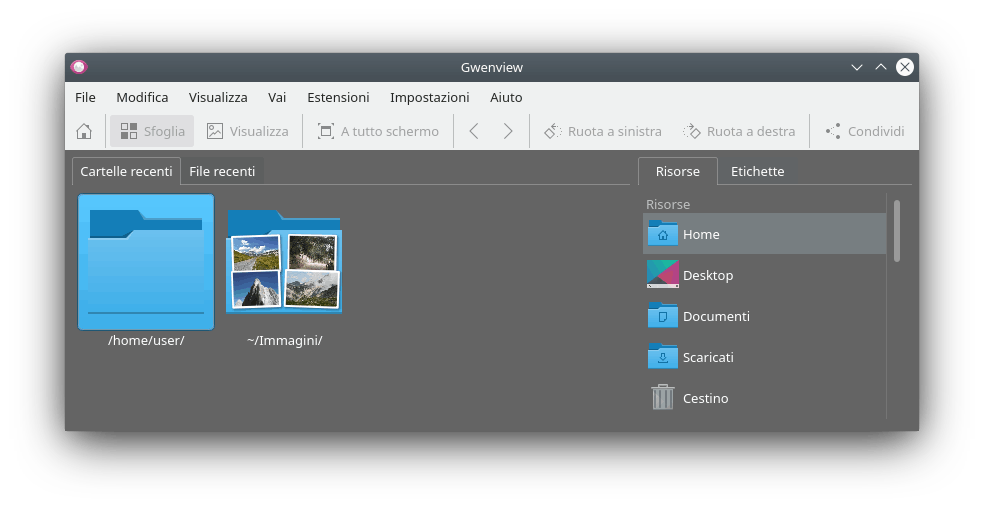Open the /home/user/ folder thumbnail
Image resolution: width=984 pixels, height=508 pixels.
click(x=146, y=262)
